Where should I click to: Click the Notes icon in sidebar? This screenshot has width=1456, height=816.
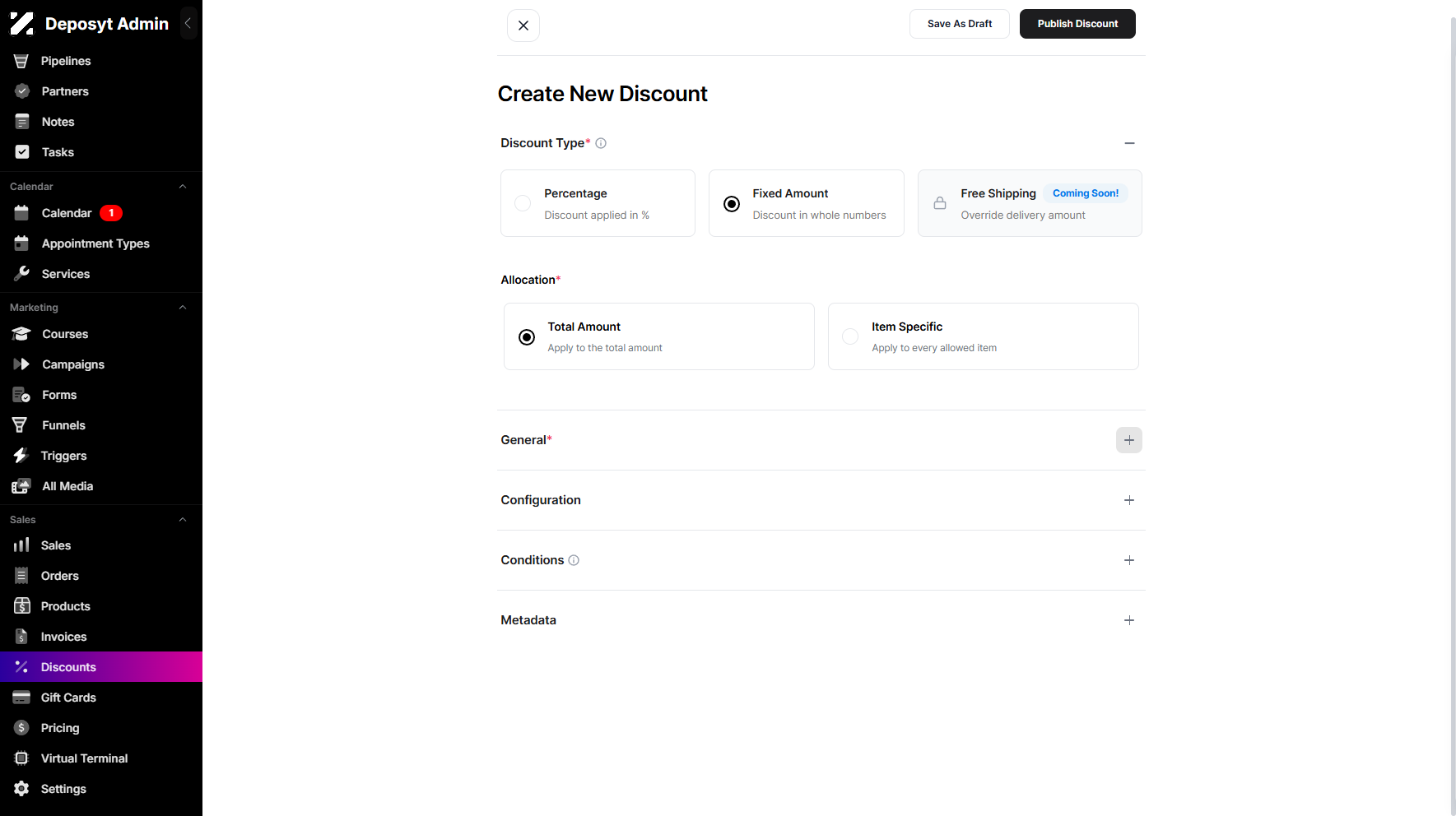pos(22,122)
